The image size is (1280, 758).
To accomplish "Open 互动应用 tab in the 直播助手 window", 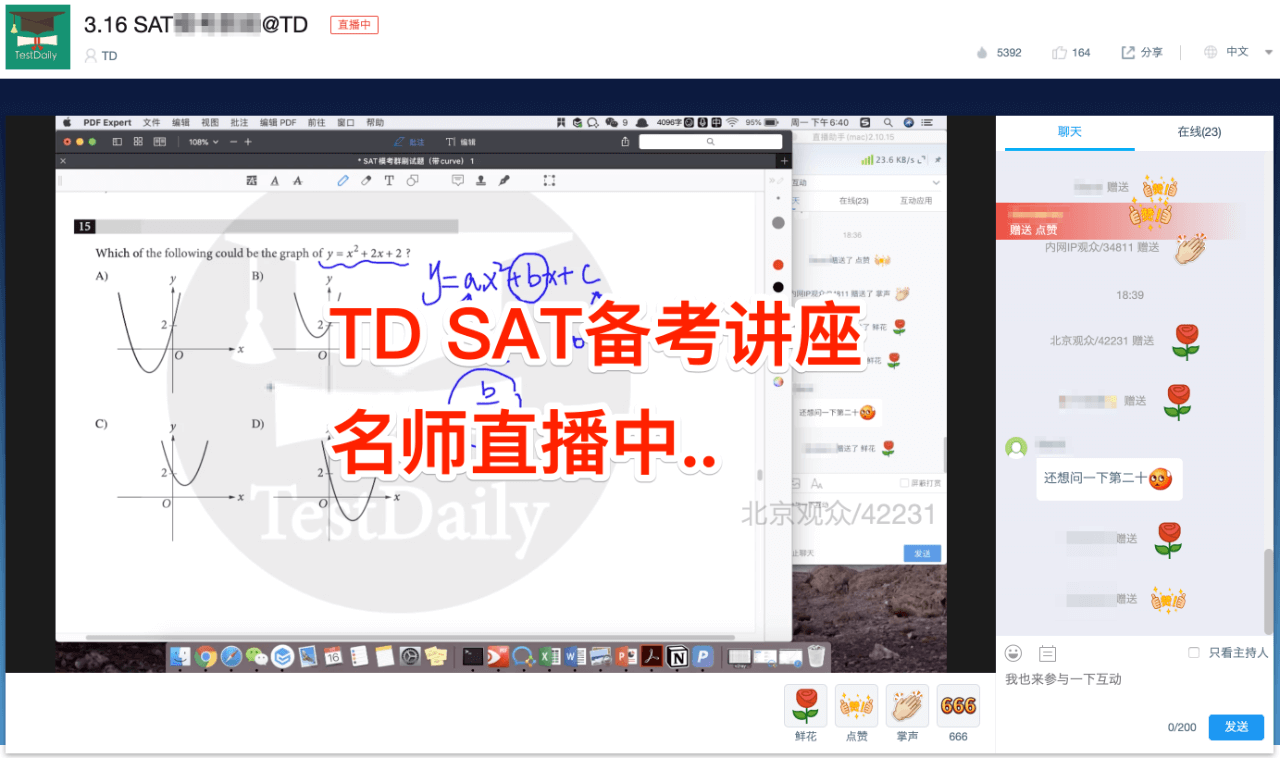I will pos(915,201).
